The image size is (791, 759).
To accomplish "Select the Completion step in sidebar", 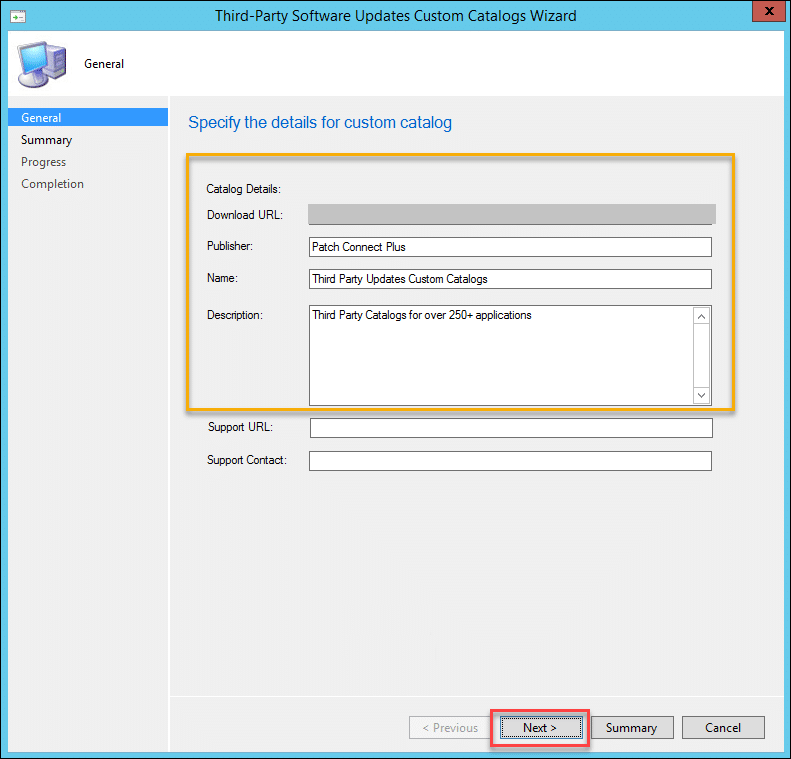I will (52, 184).
